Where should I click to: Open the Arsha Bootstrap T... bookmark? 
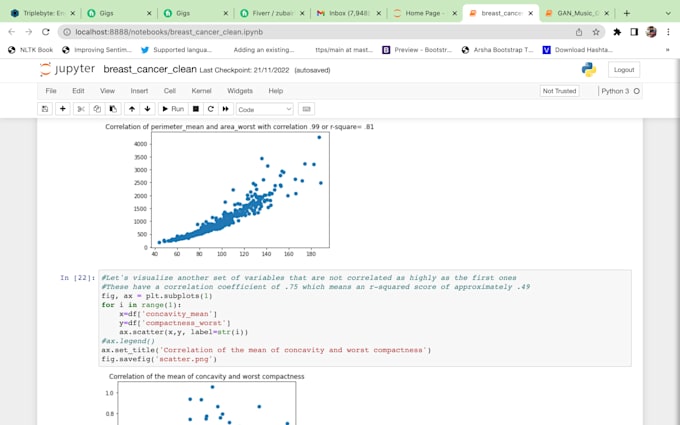click(x=497, y=50)
